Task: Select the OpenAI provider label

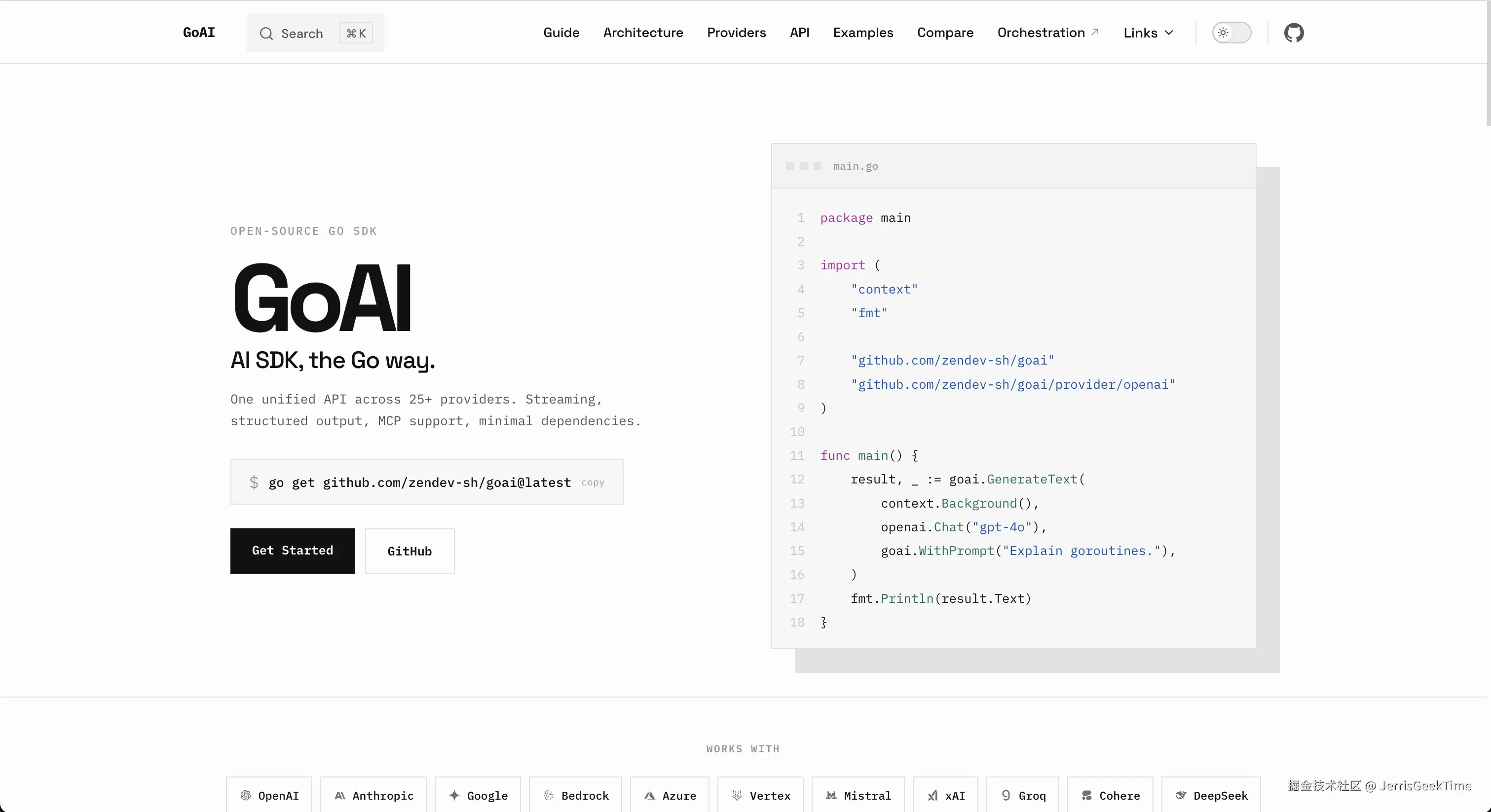Action: pos(278,796)
